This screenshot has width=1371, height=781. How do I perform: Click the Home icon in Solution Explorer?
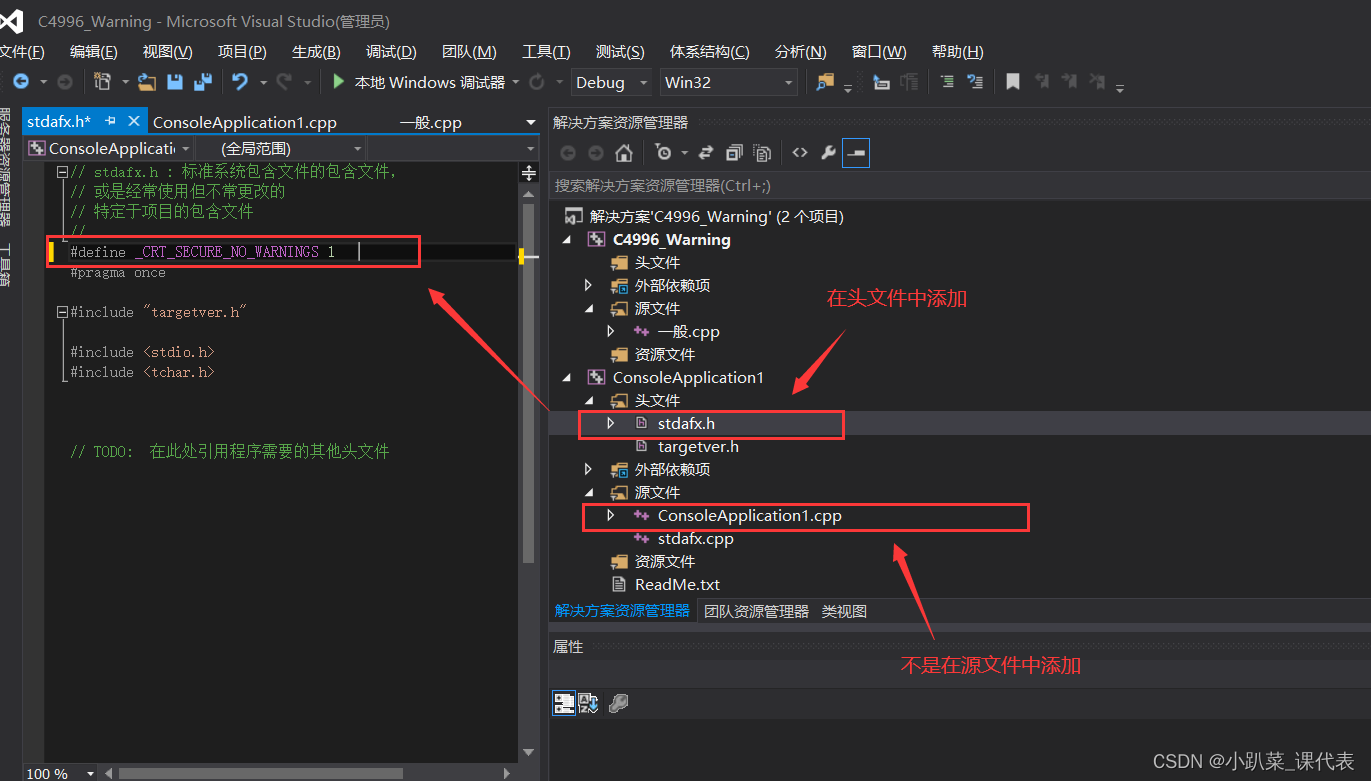click(x=624, y=152)
